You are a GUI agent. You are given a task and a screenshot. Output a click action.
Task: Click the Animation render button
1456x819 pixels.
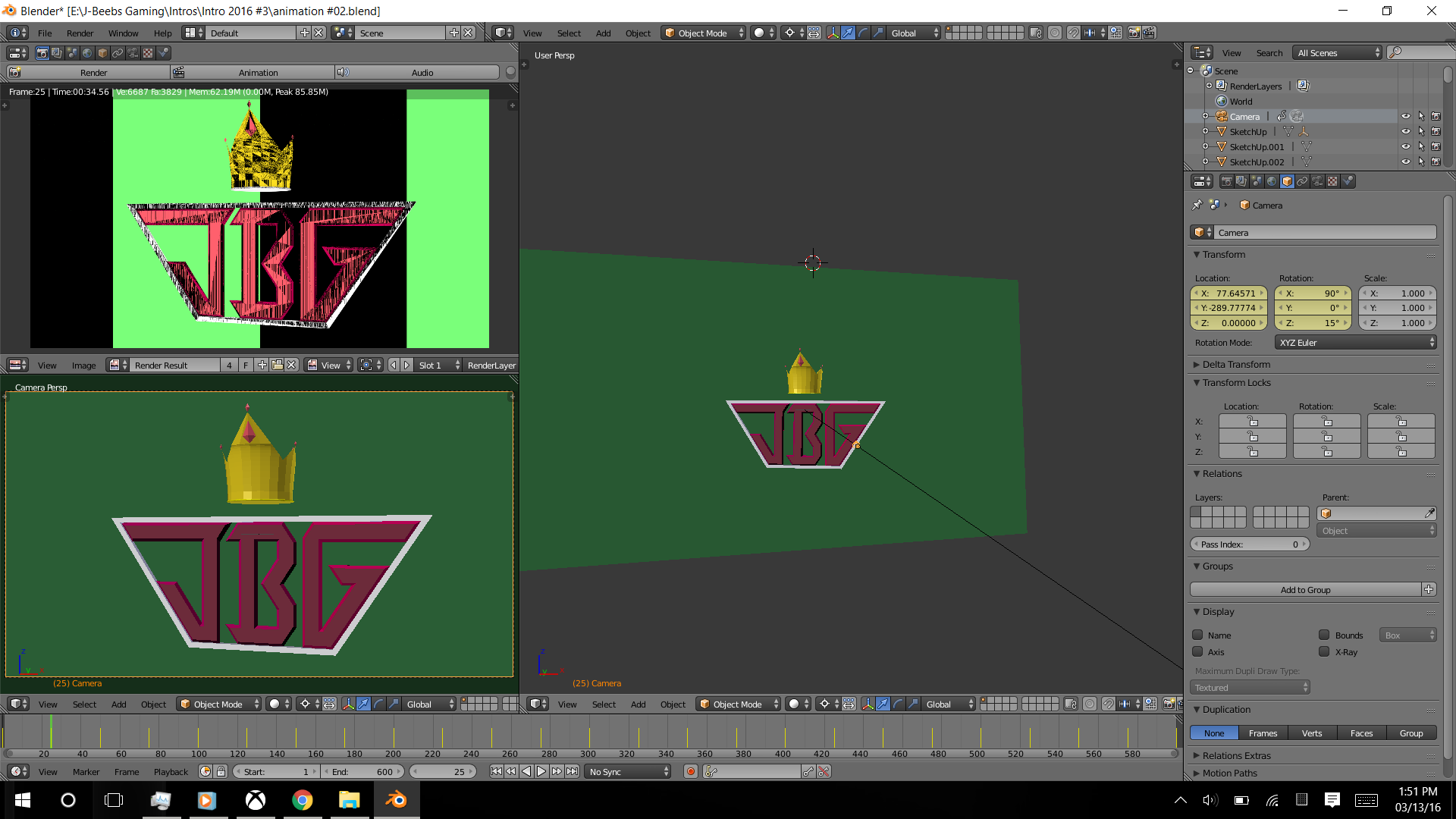(253, 72)
